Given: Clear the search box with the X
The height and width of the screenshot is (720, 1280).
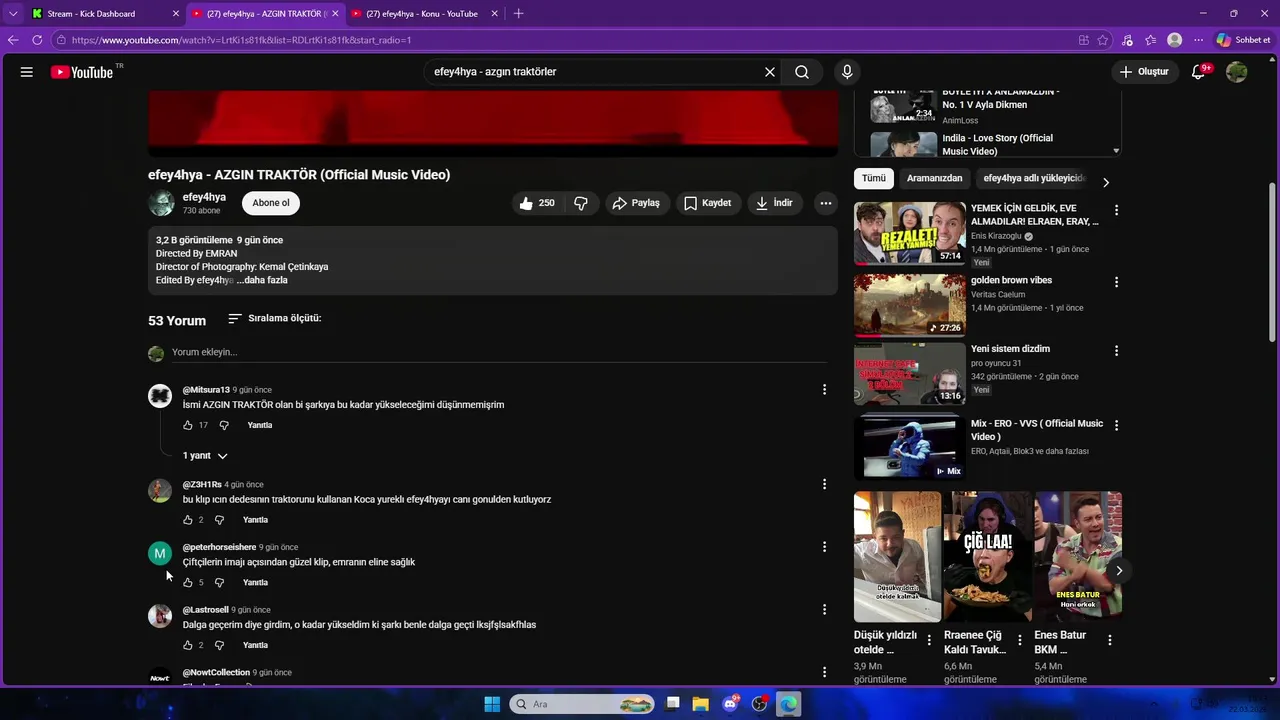Looking at the screenshot, I should click(770, 72).
